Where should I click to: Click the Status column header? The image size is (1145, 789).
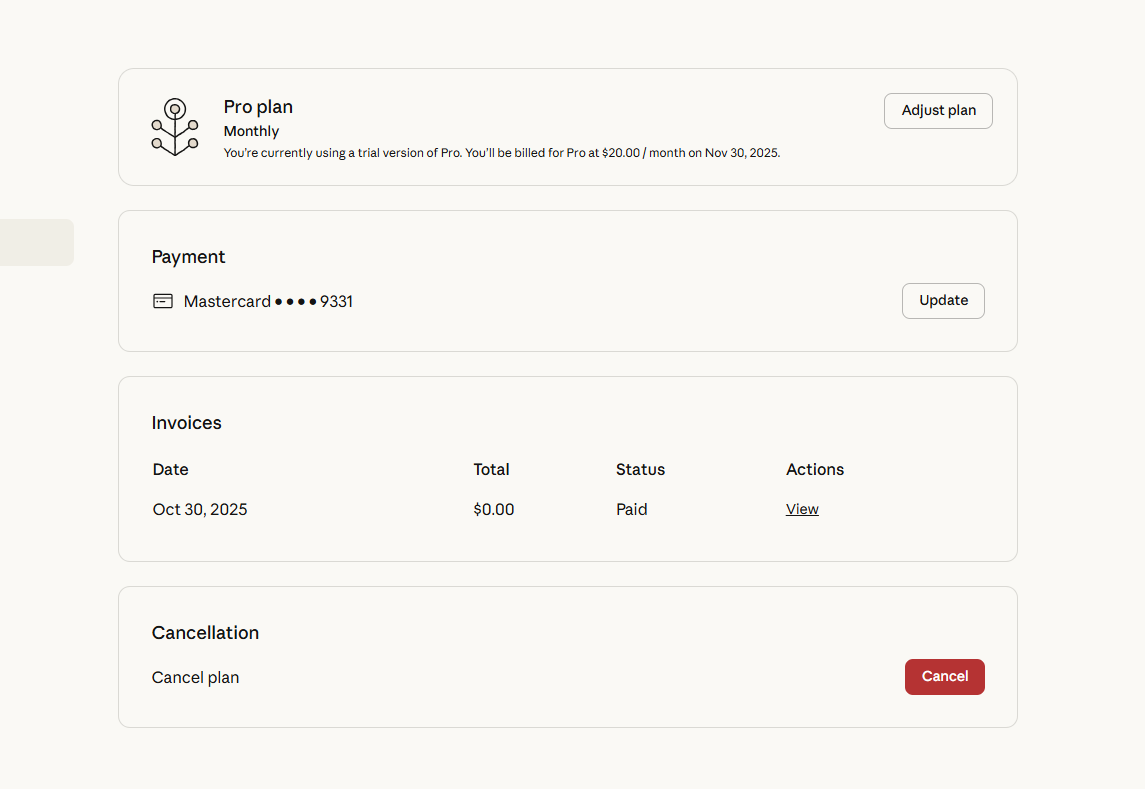pyautogui.click(x=640, y=470)
